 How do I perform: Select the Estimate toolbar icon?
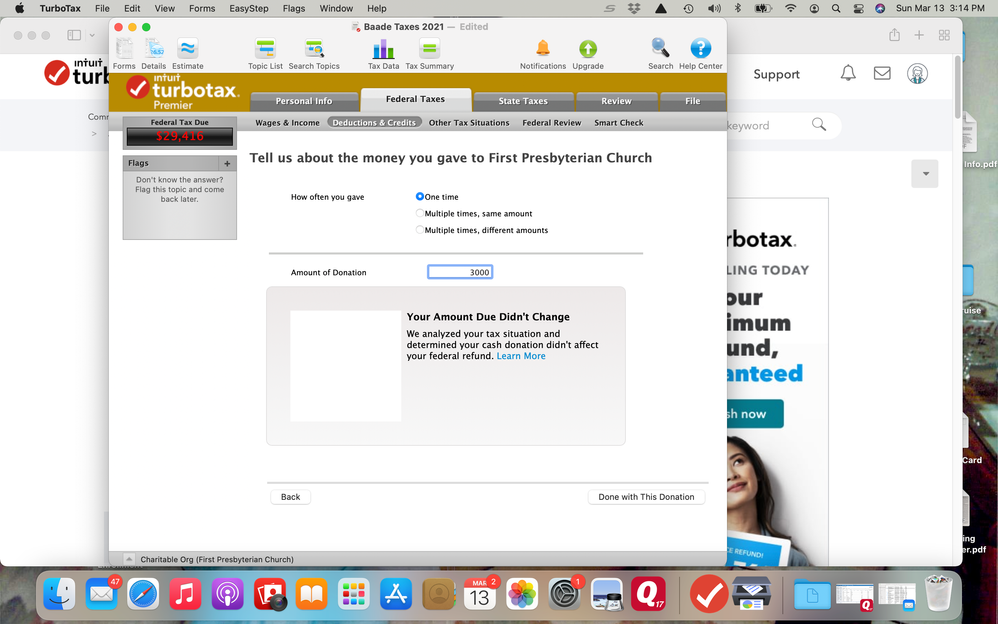click(187, 48)
